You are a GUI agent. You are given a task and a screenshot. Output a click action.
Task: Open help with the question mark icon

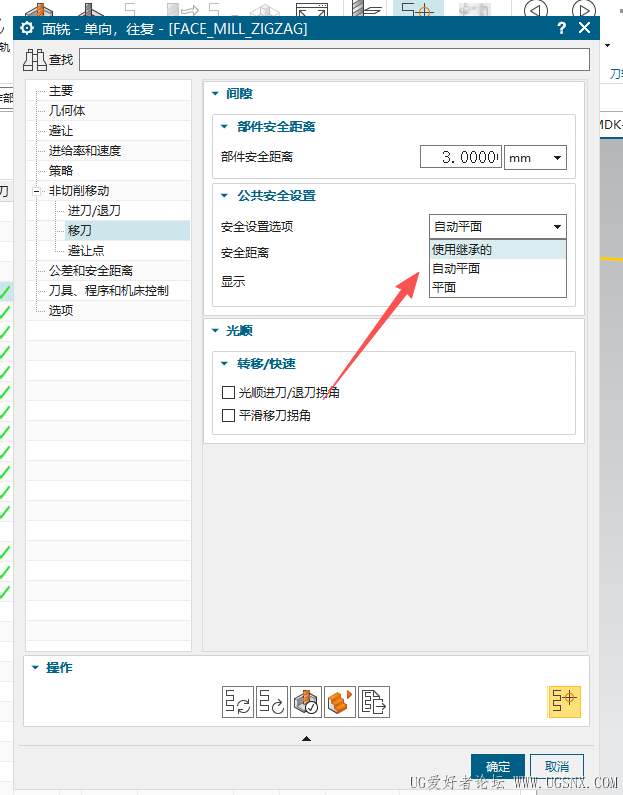pos(561,28)
